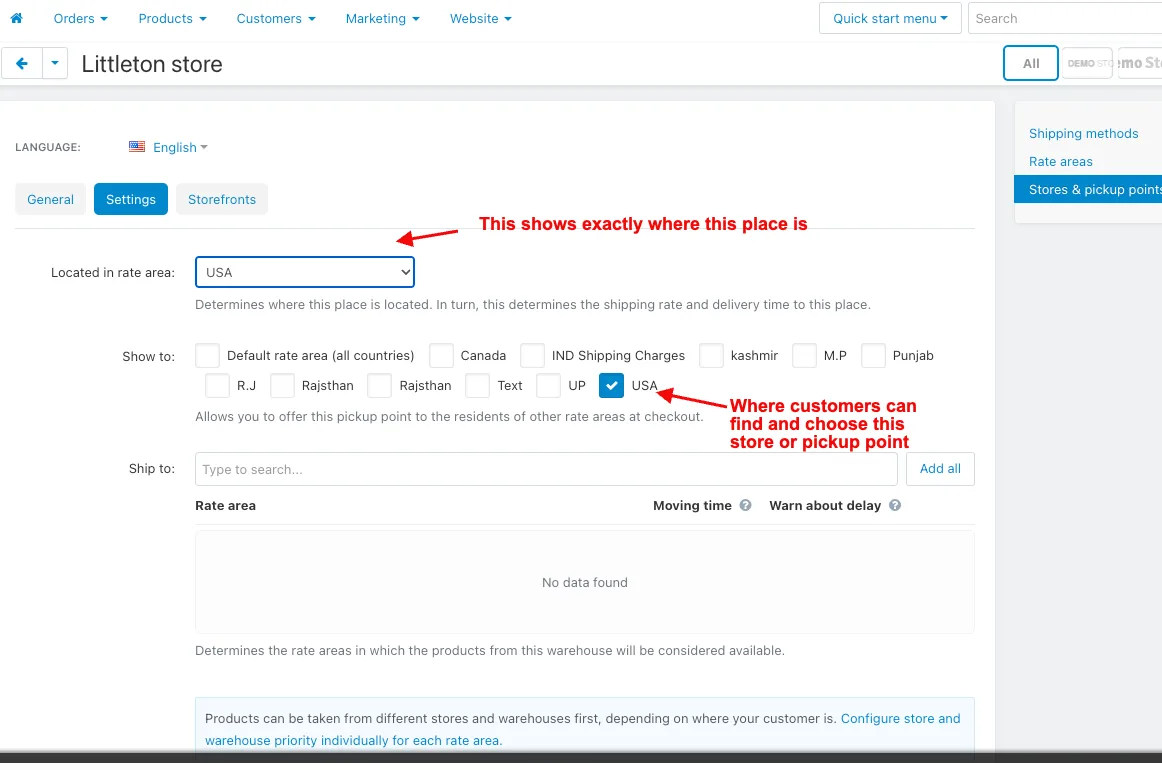Image resolution: width=1162 pixels, height=763 pixels.
Task: Go to the home dashboard icon
Action: [16, 18]
